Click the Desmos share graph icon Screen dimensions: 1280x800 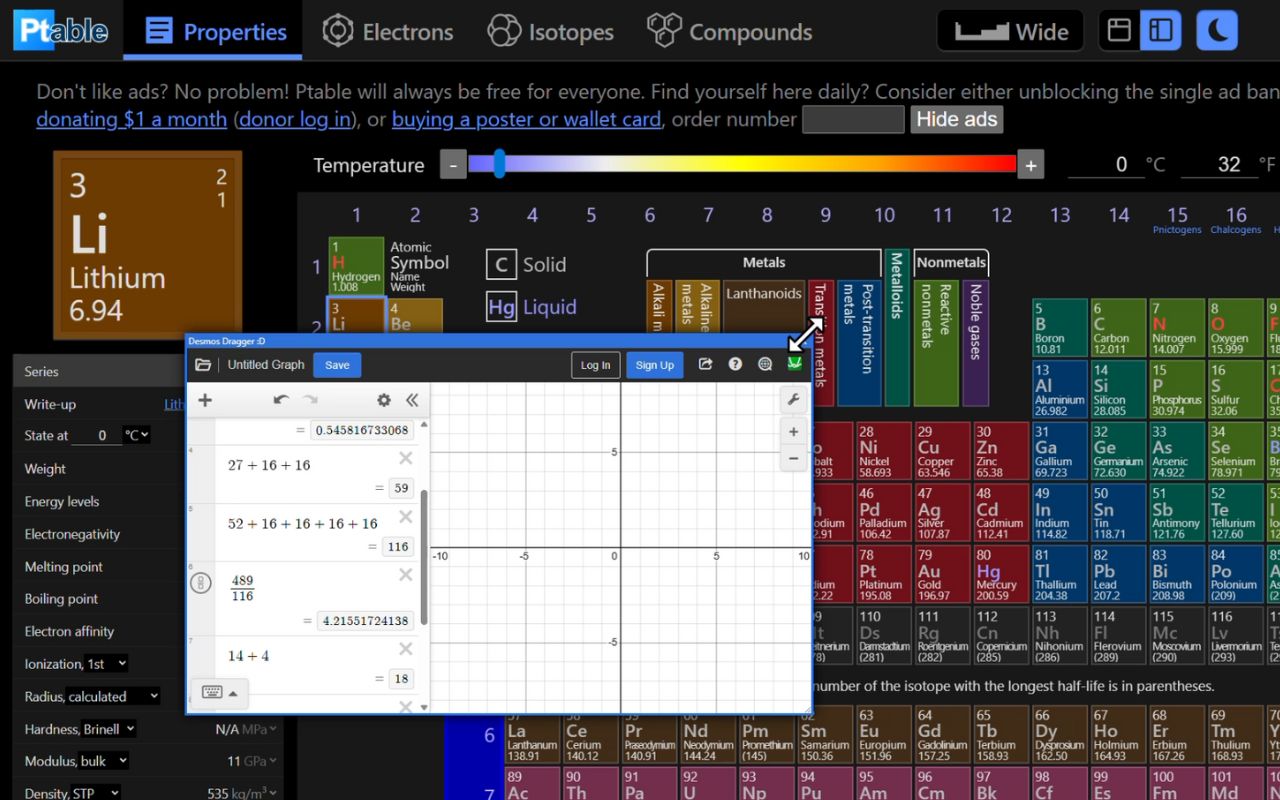point(705,365)
